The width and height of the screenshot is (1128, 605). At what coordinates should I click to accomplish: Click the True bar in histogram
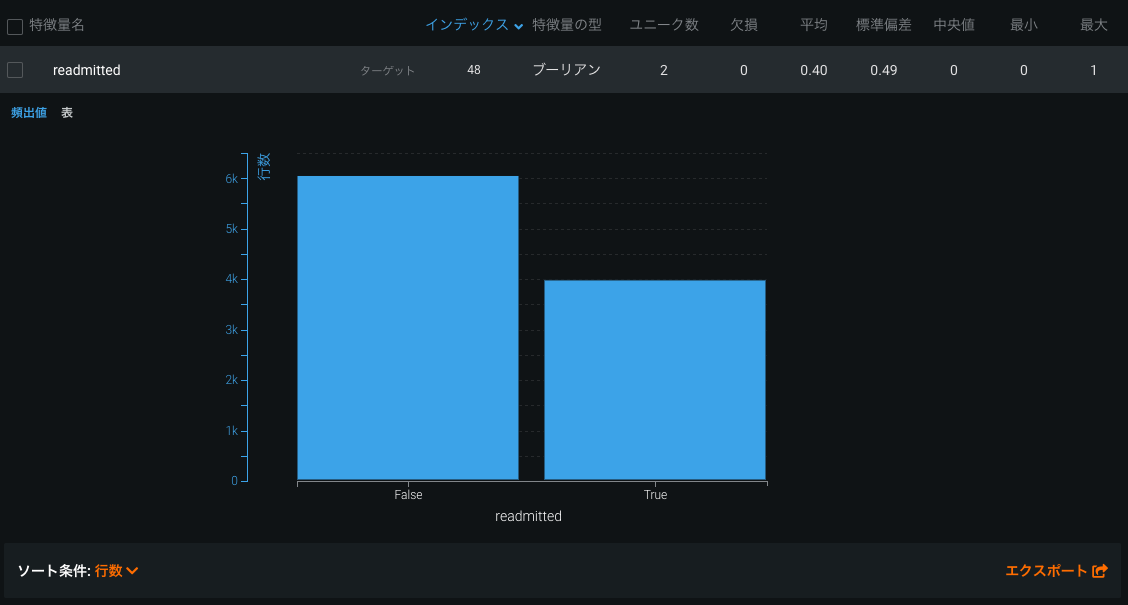(x=655, y=380)
